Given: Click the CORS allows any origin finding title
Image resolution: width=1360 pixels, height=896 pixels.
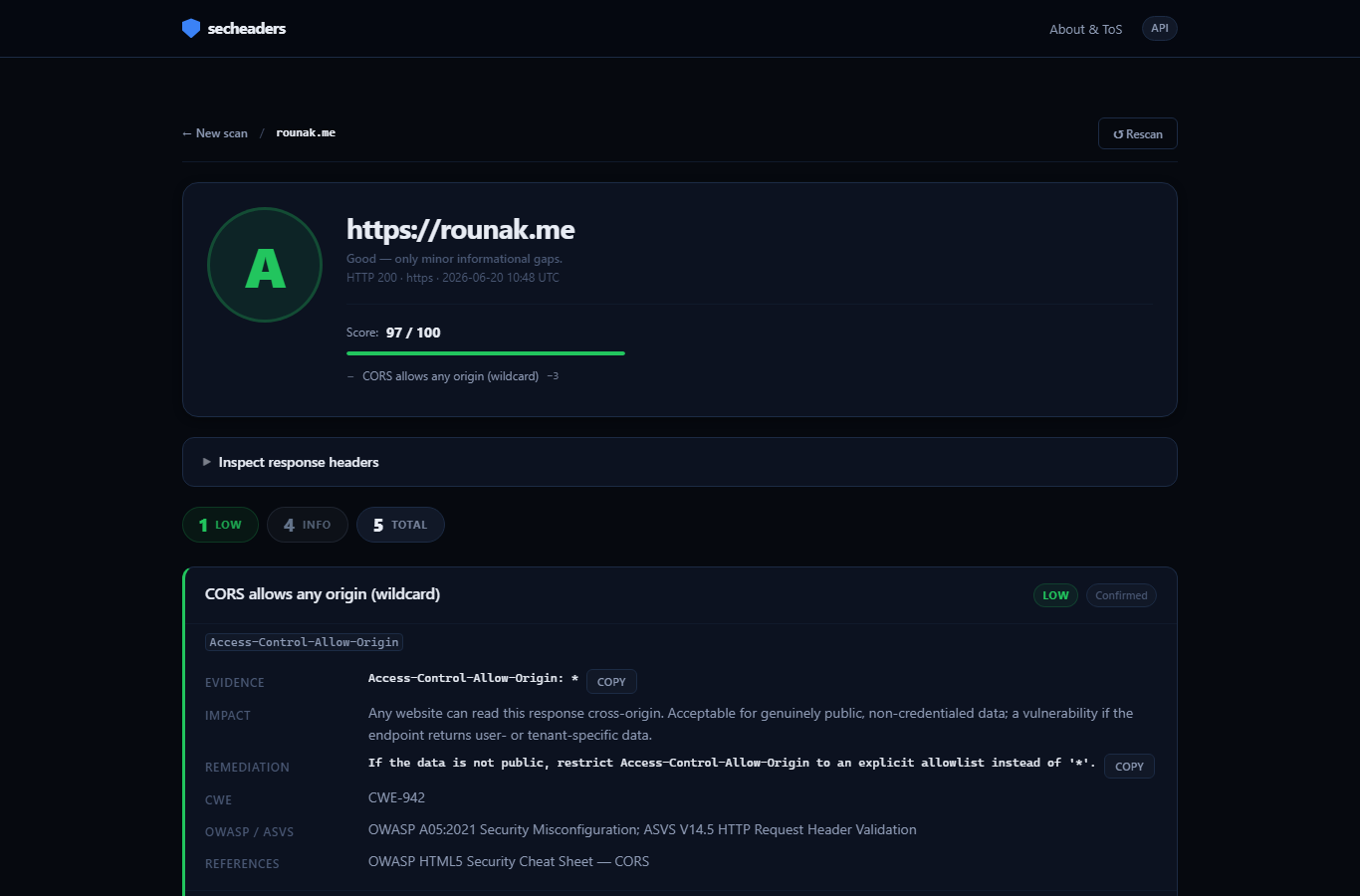Looking at the screenshot, I should (x=323, y=594).
